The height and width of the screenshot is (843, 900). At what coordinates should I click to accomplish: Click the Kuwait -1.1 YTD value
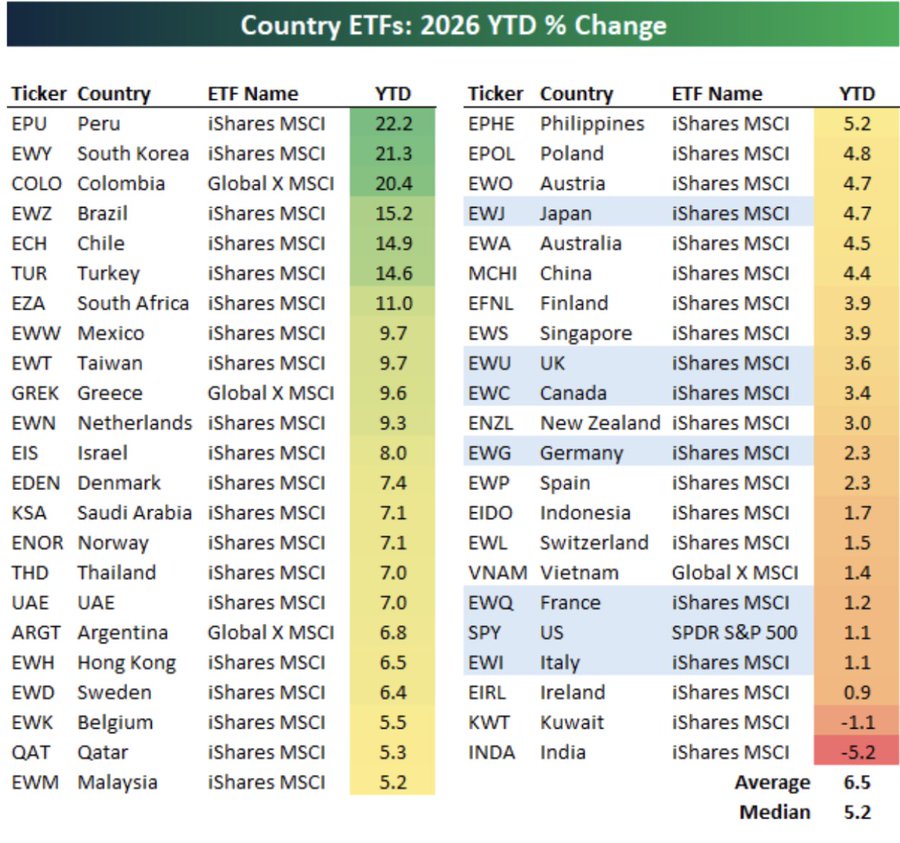[x=857, y=722]
